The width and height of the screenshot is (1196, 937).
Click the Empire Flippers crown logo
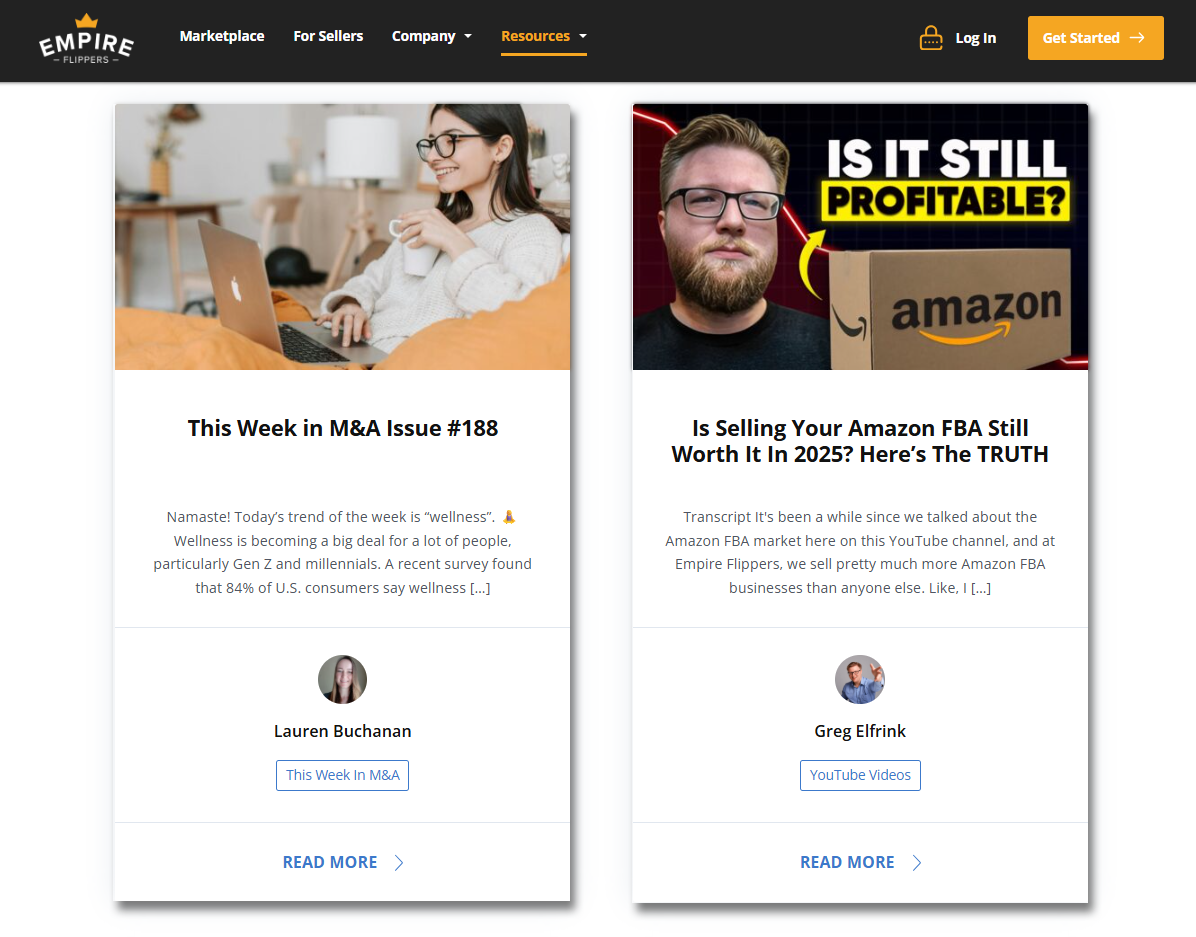pyautogui.click(x=86, y=39)
